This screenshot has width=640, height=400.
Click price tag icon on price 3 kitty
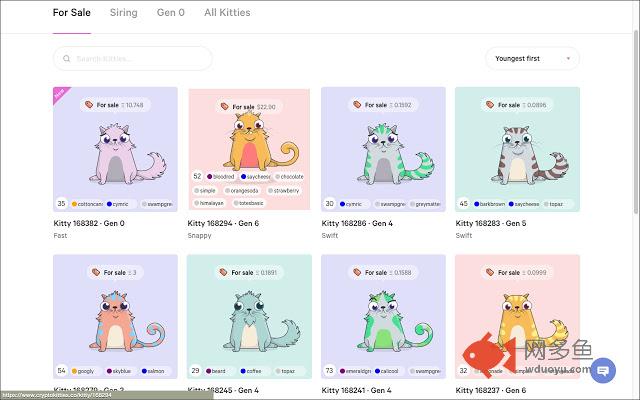(96, 272)
